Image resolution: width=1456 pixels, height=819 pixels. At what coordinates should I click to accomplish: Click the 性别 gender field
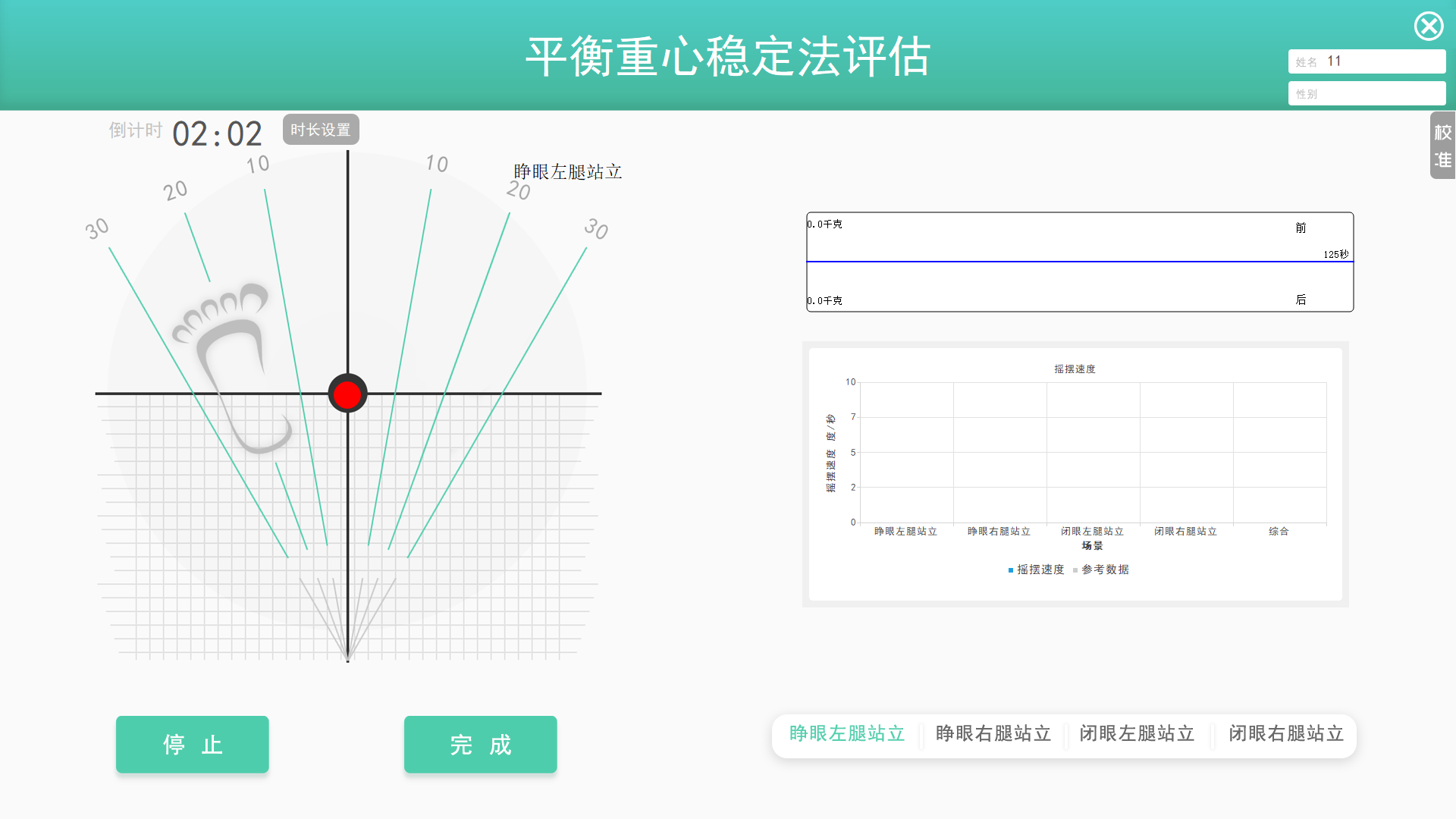[x=1367, y=94]
